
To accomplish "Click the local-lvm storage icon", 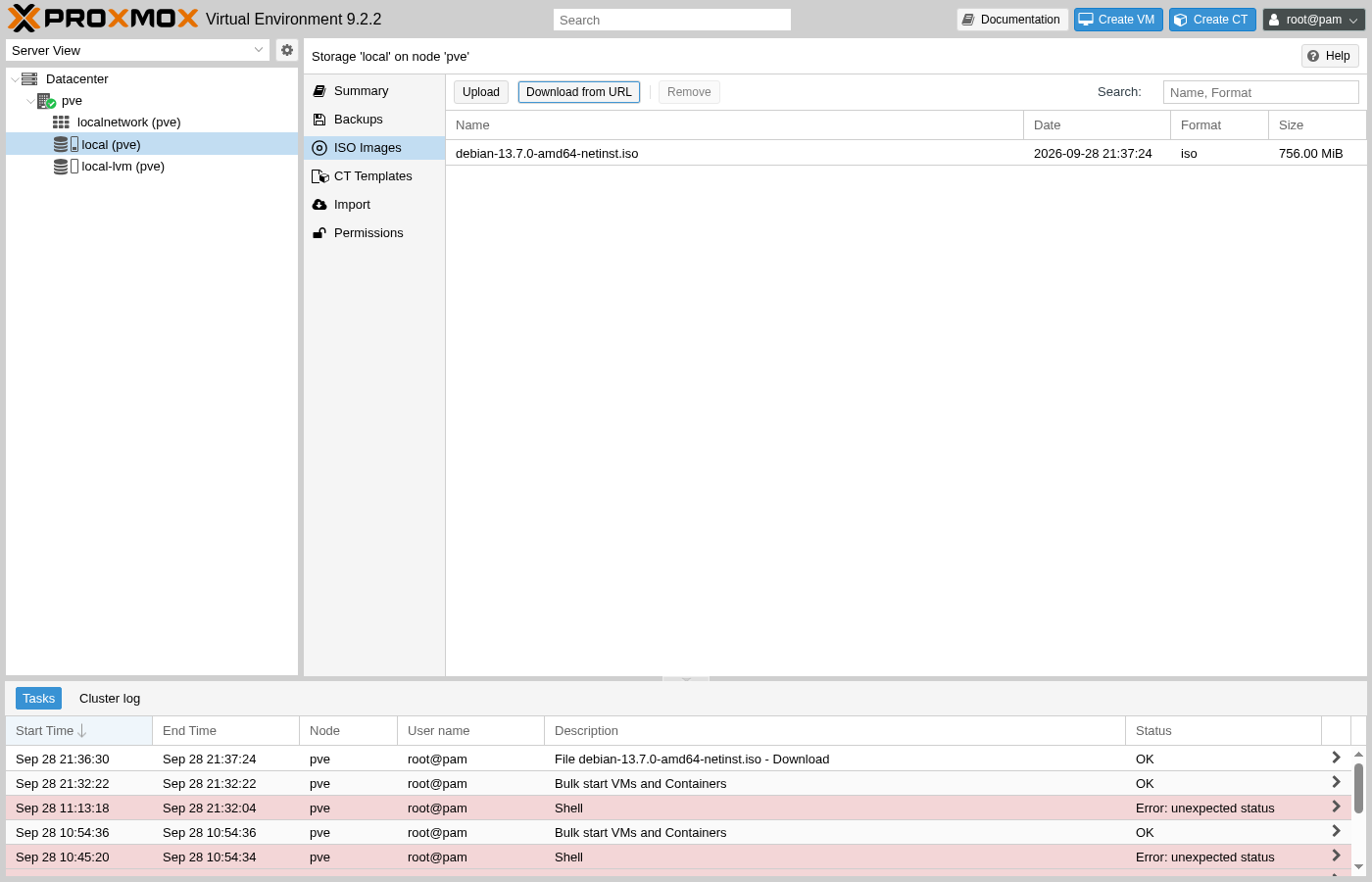I will 66,167.
